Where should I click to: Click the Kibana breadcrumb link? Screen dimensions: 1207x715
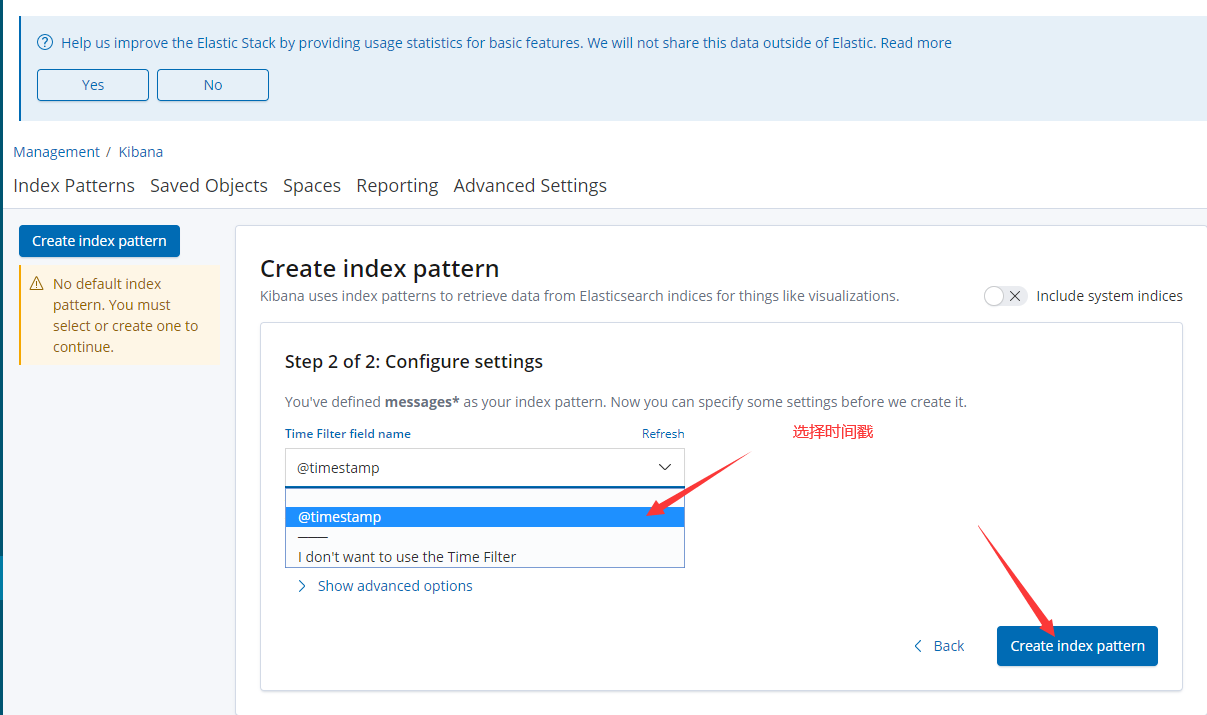[x=141, y=152]
